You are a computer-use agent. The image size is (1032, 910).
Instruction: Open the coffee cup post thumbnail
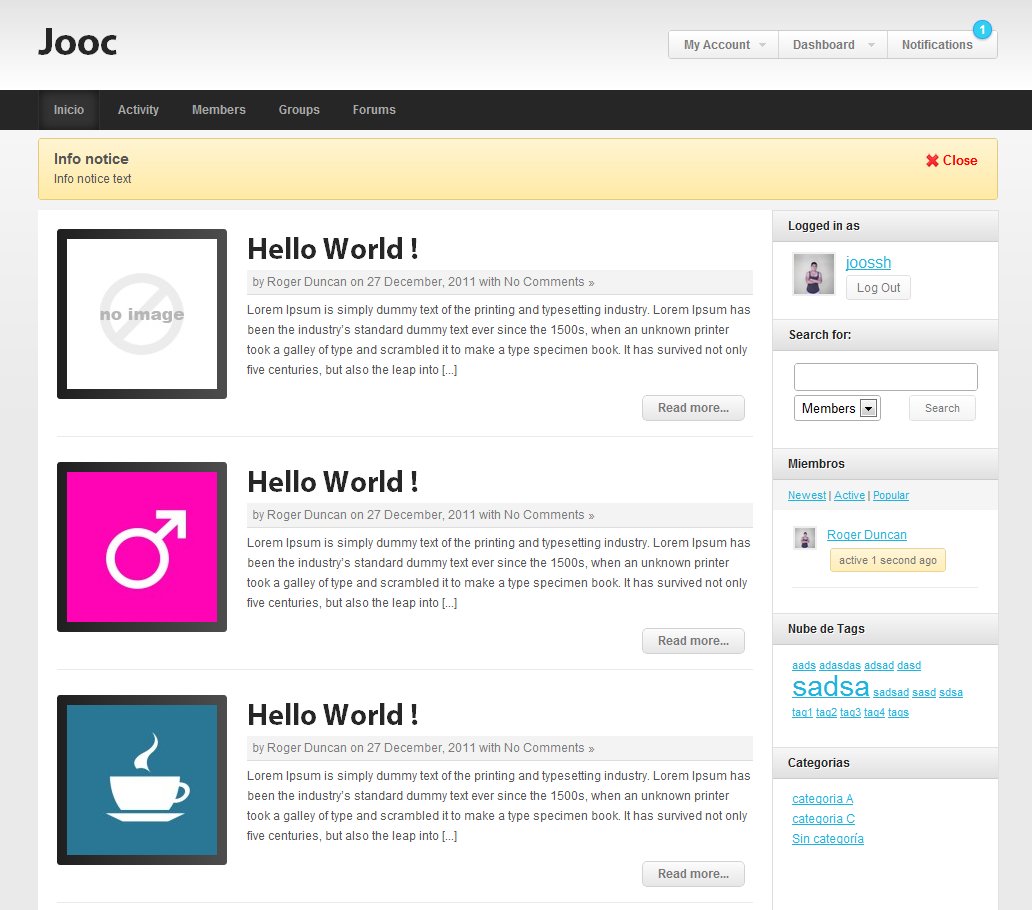point(142,780)
